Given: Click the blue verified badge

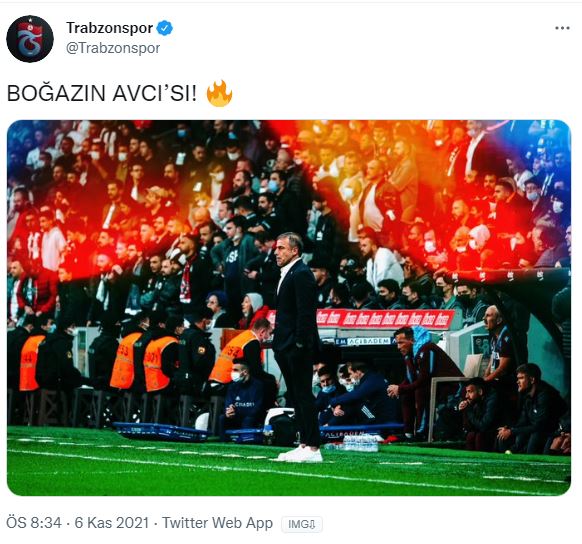Looking at the screenshot, I should (164, 28).
